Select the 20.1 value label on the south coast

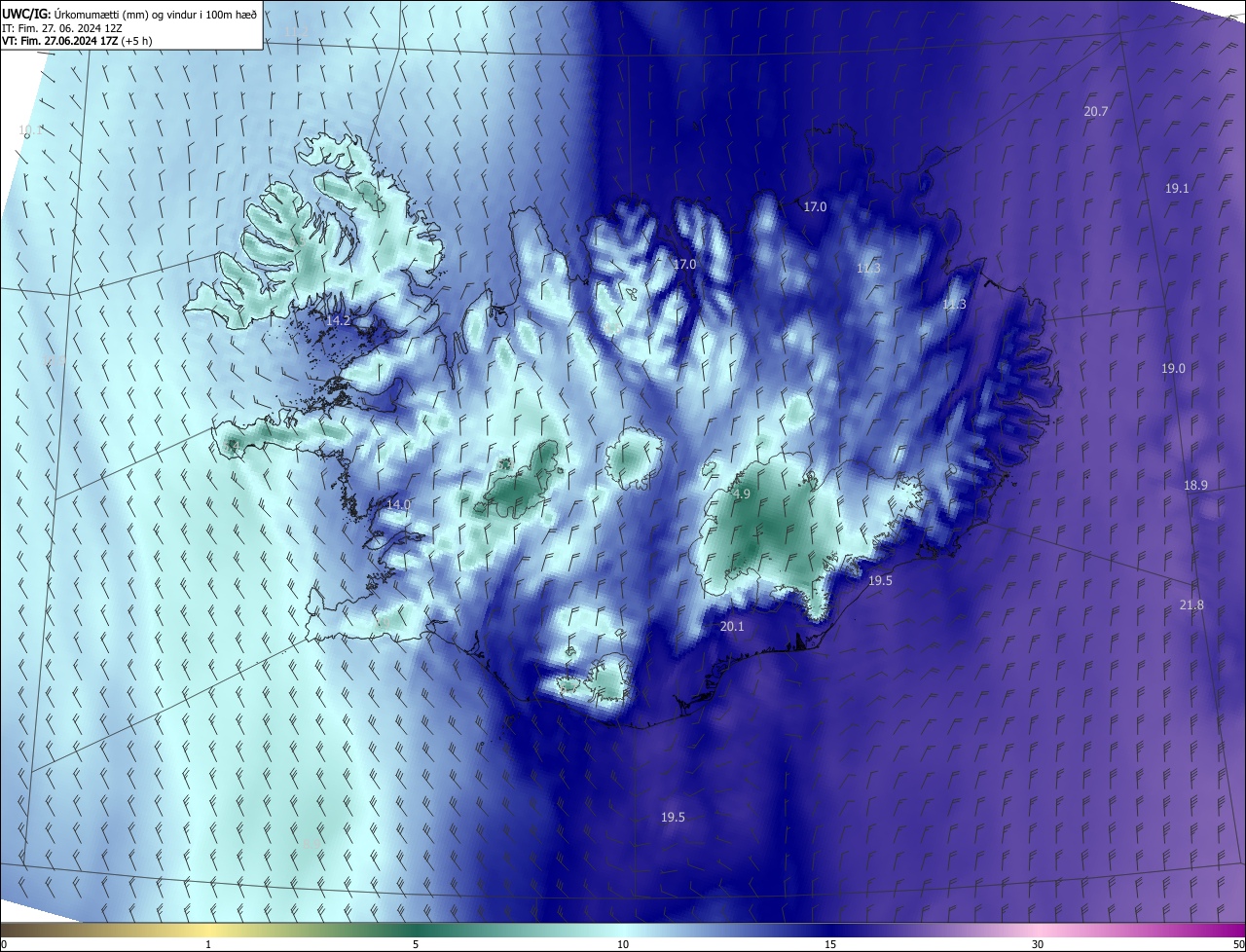tap(732, 627)
